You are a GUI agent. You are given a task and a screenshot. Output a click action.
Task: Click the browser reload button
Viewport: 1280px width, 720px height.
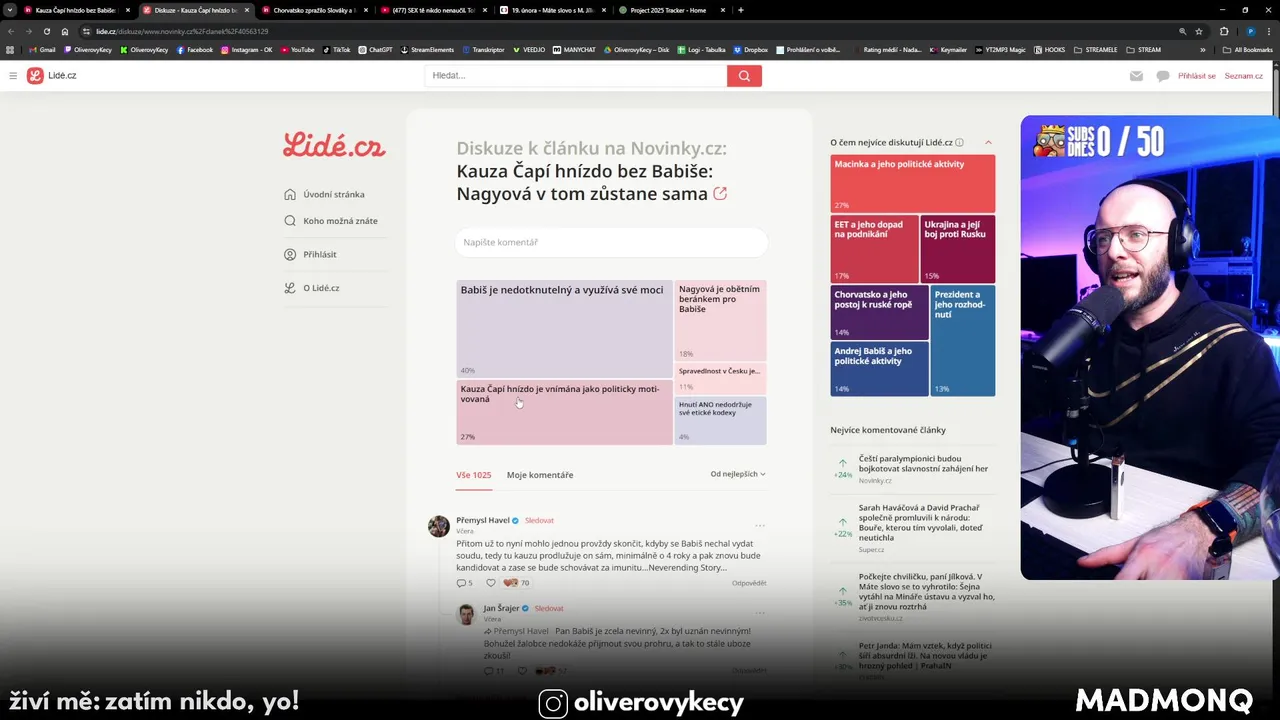46,31
